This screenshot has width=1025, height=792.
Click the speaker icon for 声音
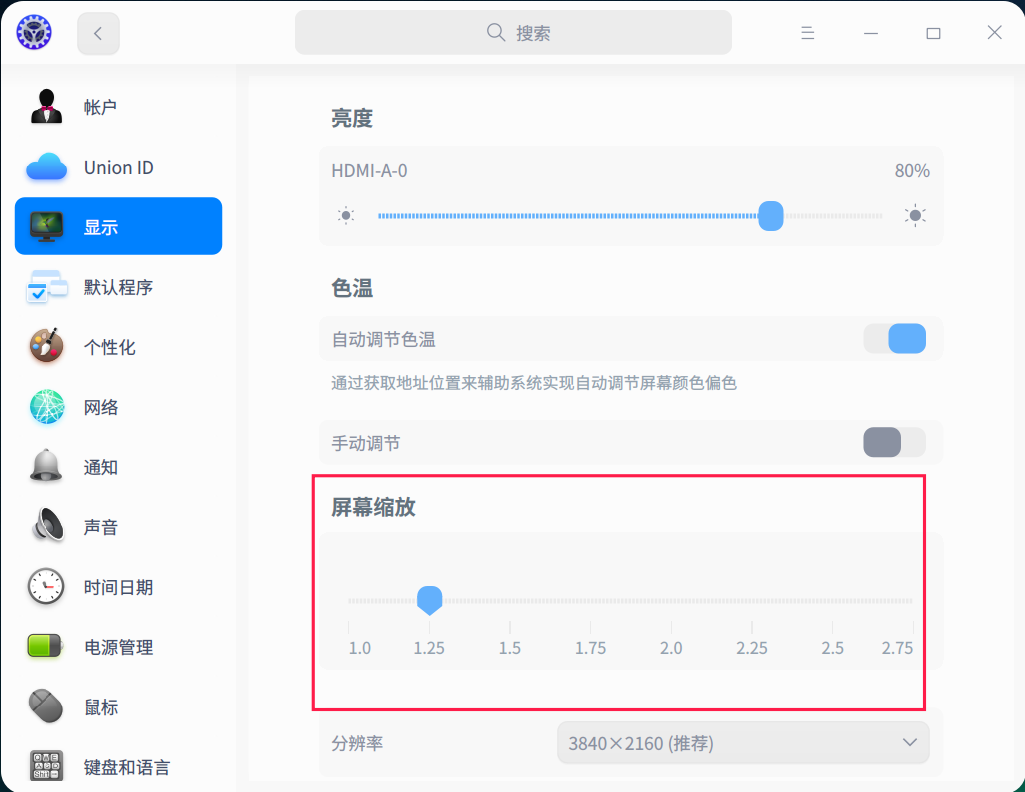pyautogui.click(x=48, y=525)
